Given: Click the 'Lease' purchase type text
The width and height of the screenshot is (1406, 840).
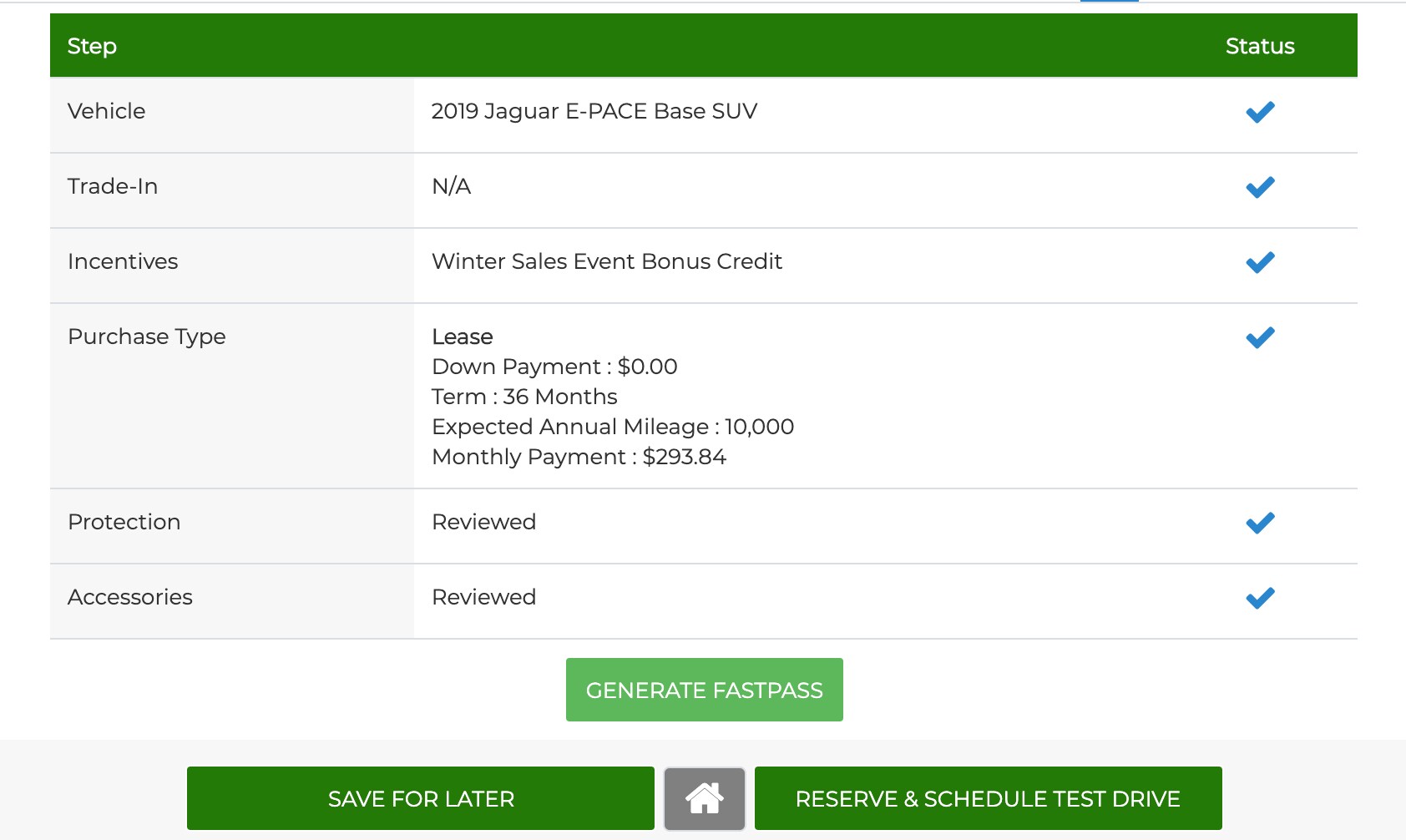Looking at the screenshot, I should tap(463, 337).
